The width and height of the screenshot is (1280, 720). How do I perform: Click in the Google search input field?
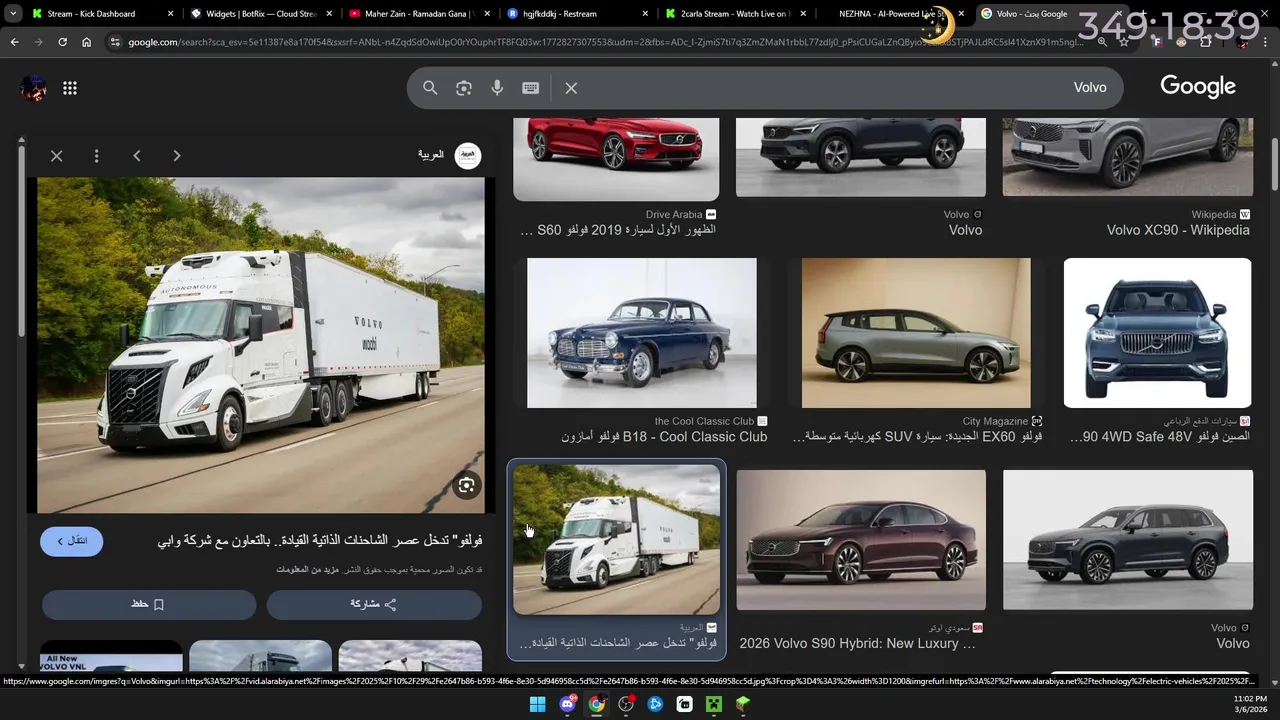pos(830,88)
